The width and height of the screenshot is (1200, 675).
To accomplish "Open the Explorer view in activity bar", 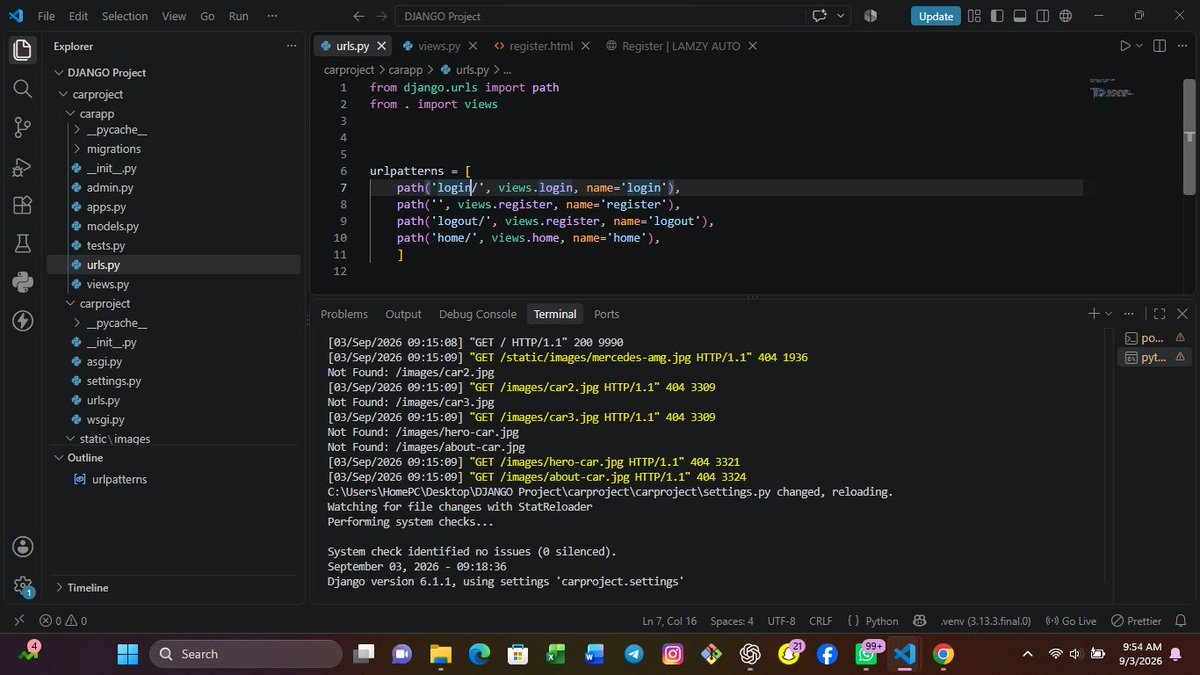I will (x=23, y=50).
